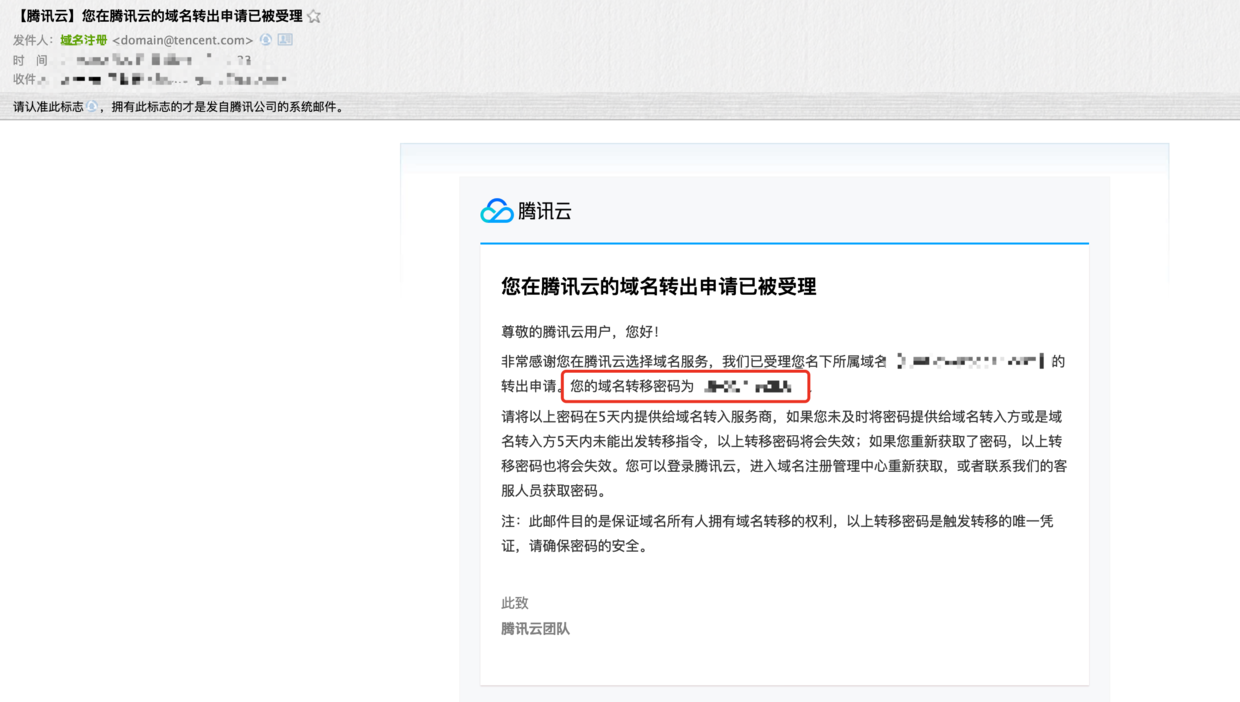The image size is (1240, 702).
Task: Click sender name 域名注册
Action: click(83, 40)
